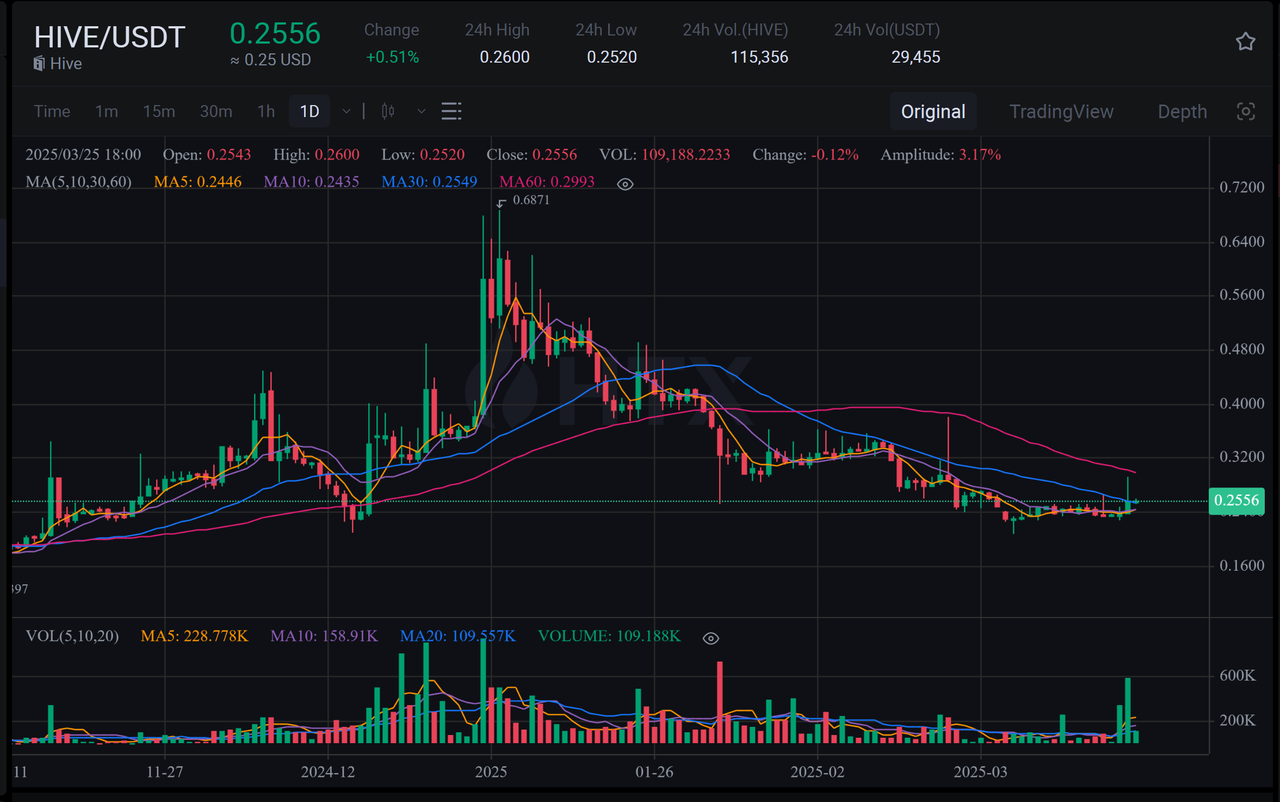Click the current price tag 0.2556
This screenshot has height=802, width=1280.
point(1236,501)
